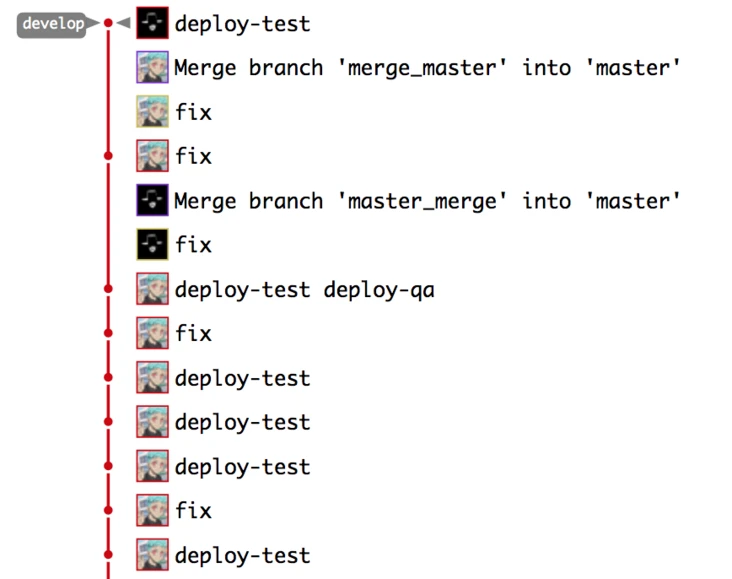Click the black avatar beside the develop label
The height and width of the screenshot is (579, 732).
coord(152,24)
